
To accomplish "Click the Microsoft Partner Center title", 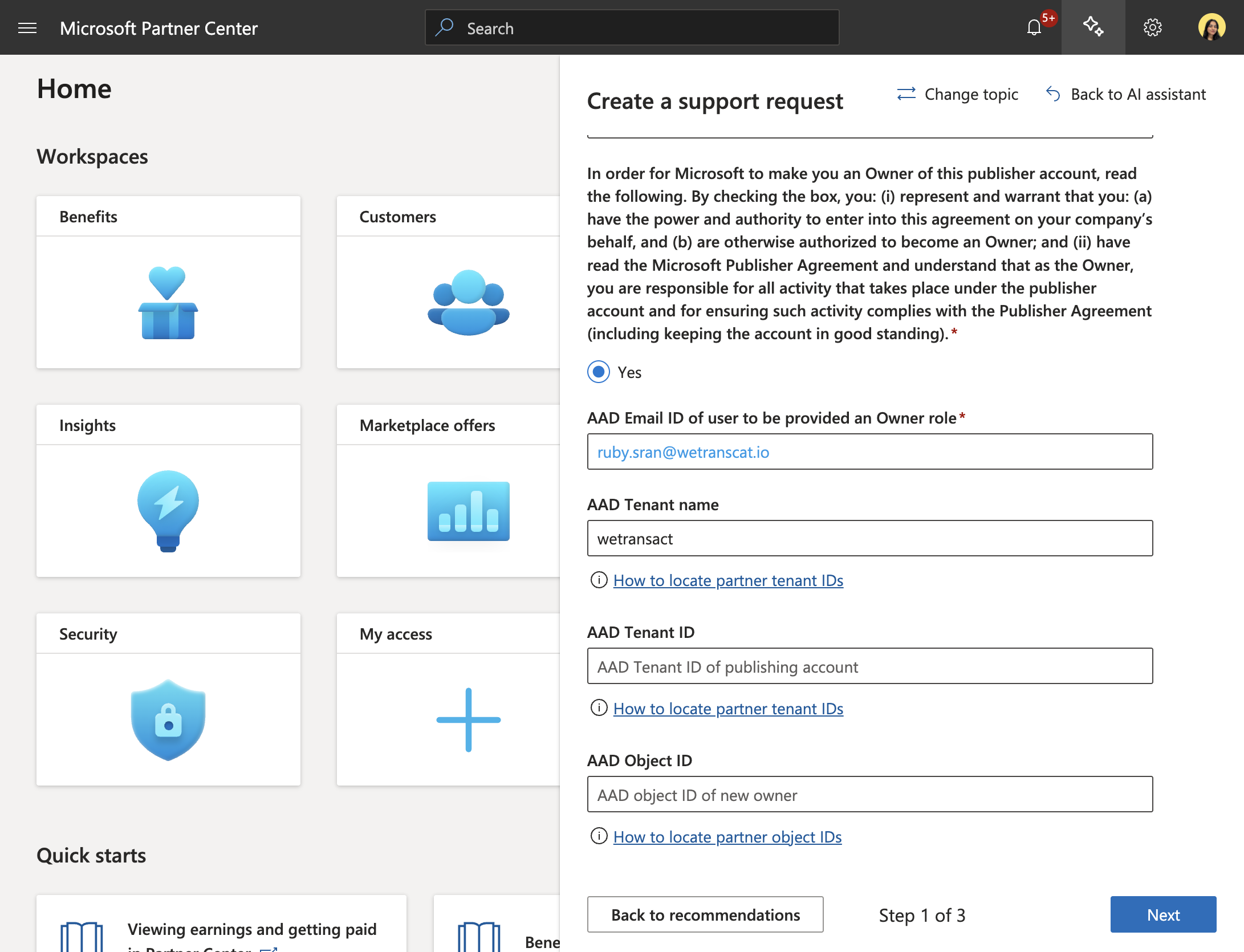I will point(158,28).
